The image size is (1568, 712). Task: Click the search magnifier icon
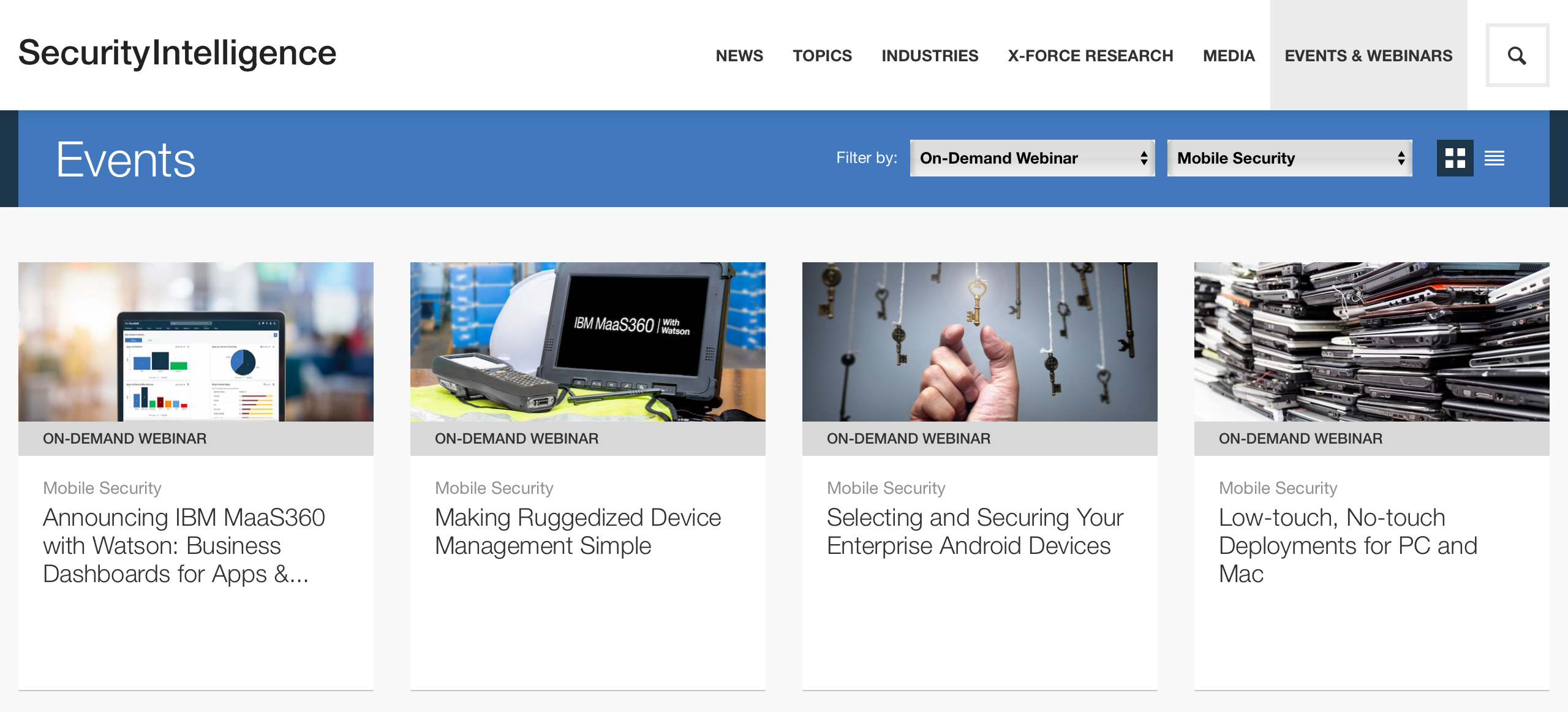pos(1517,56)
